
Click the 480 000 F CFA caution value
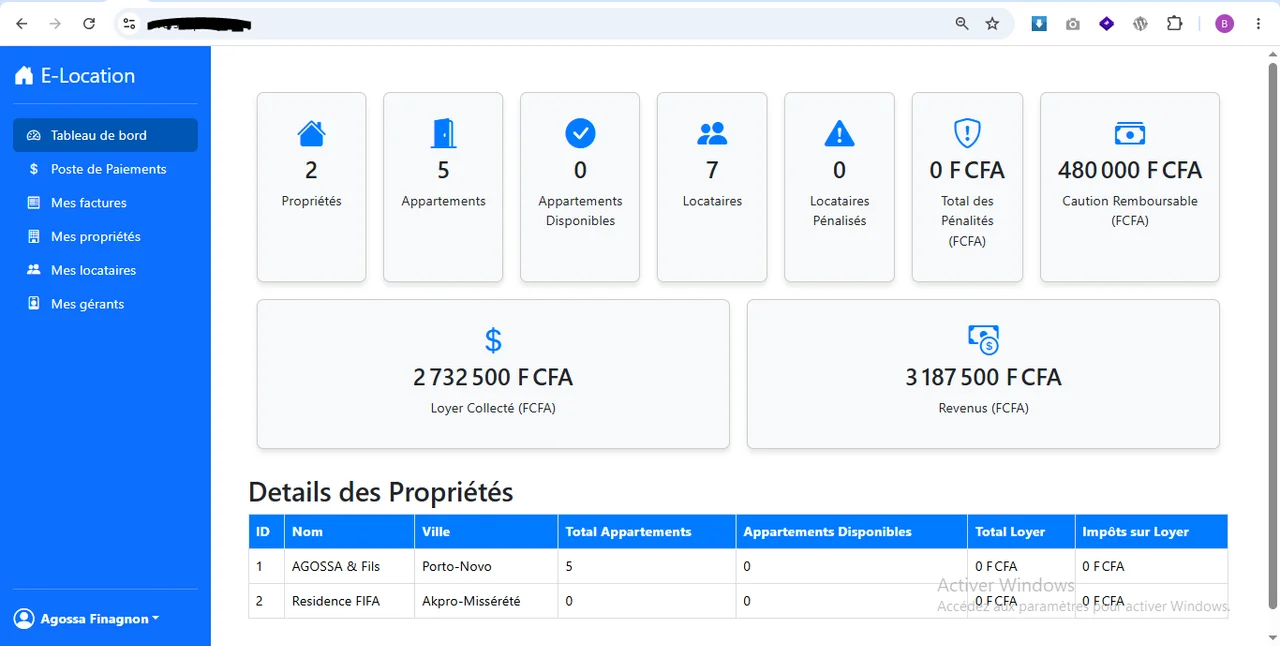(1130, 170)
